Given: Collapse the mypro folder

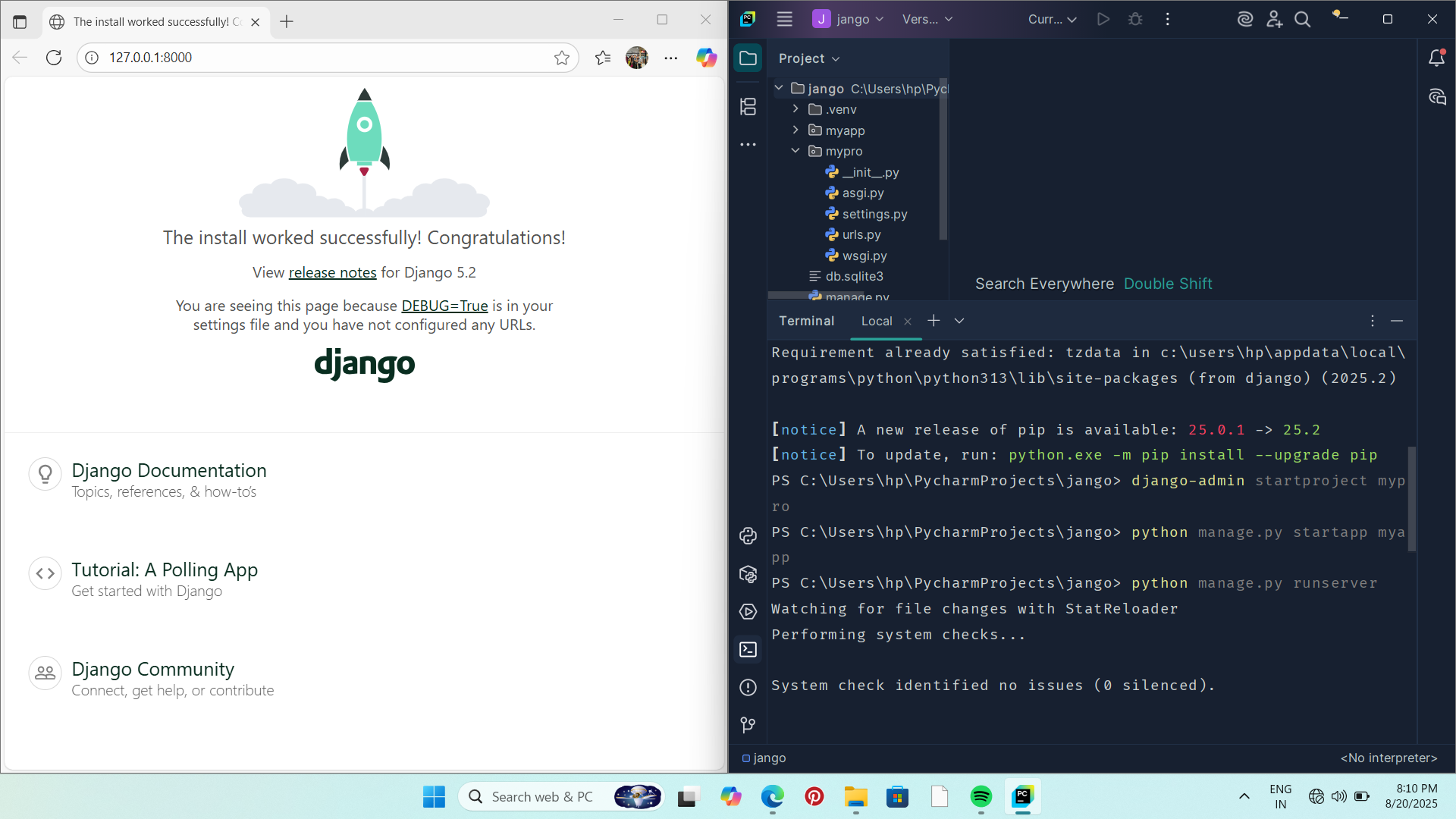Looking at the screenshot, I should 795,151.
